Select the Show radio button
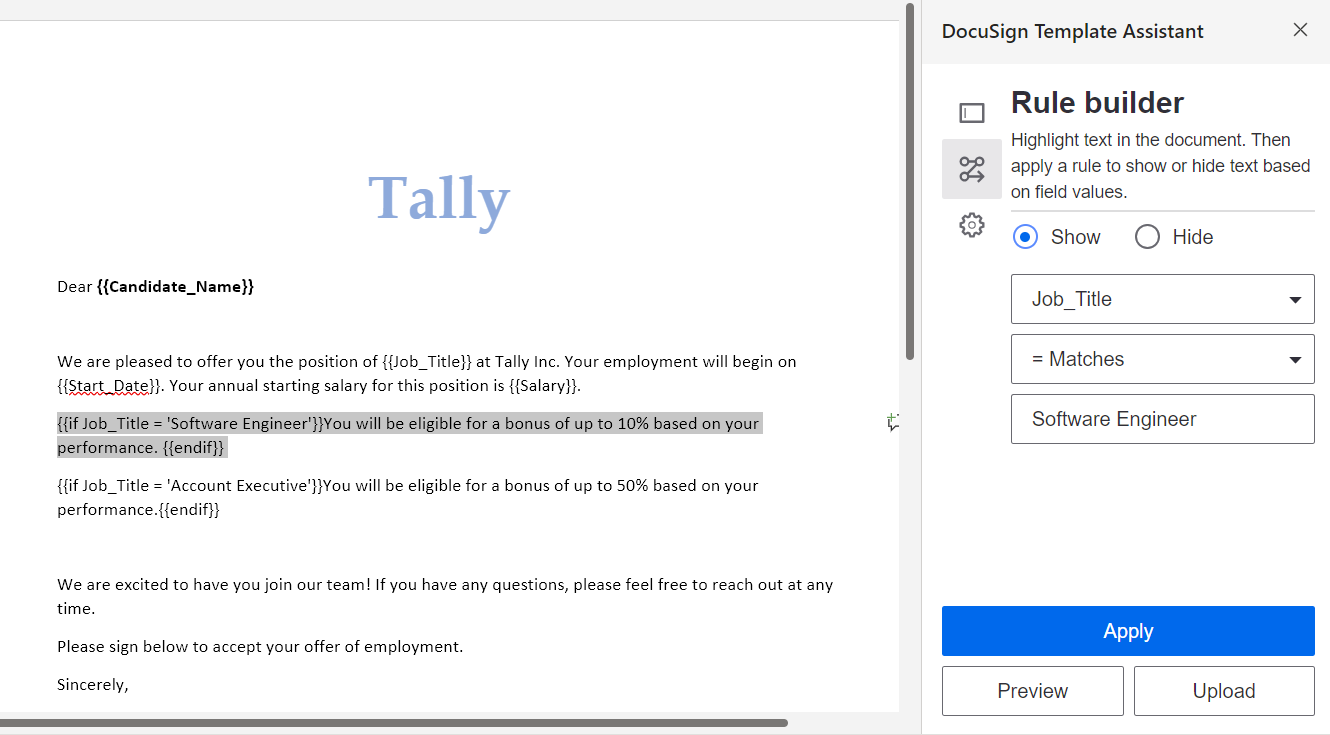The width and height of the screenshot is (1330, 735). pyautogui.click(x=1025, y=236)
